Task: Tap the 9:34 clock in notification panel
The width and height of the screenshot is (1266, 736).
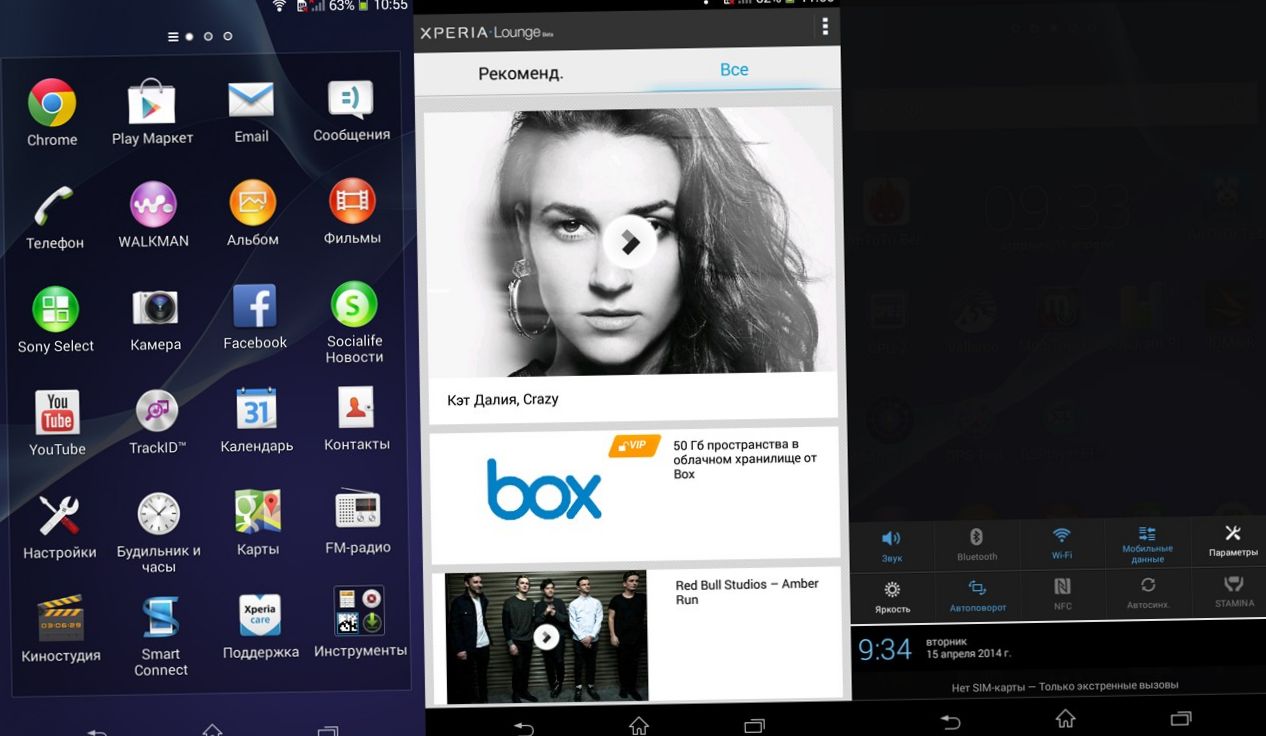Action: pyautogui.click(x=885, y=649)
